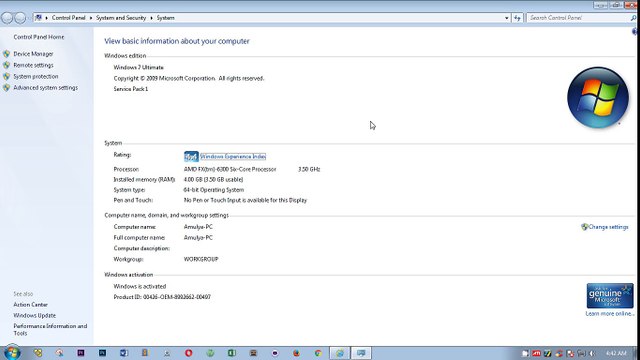Open Advanced system settings
The image size is (640, 360).
tap(45, 88)
